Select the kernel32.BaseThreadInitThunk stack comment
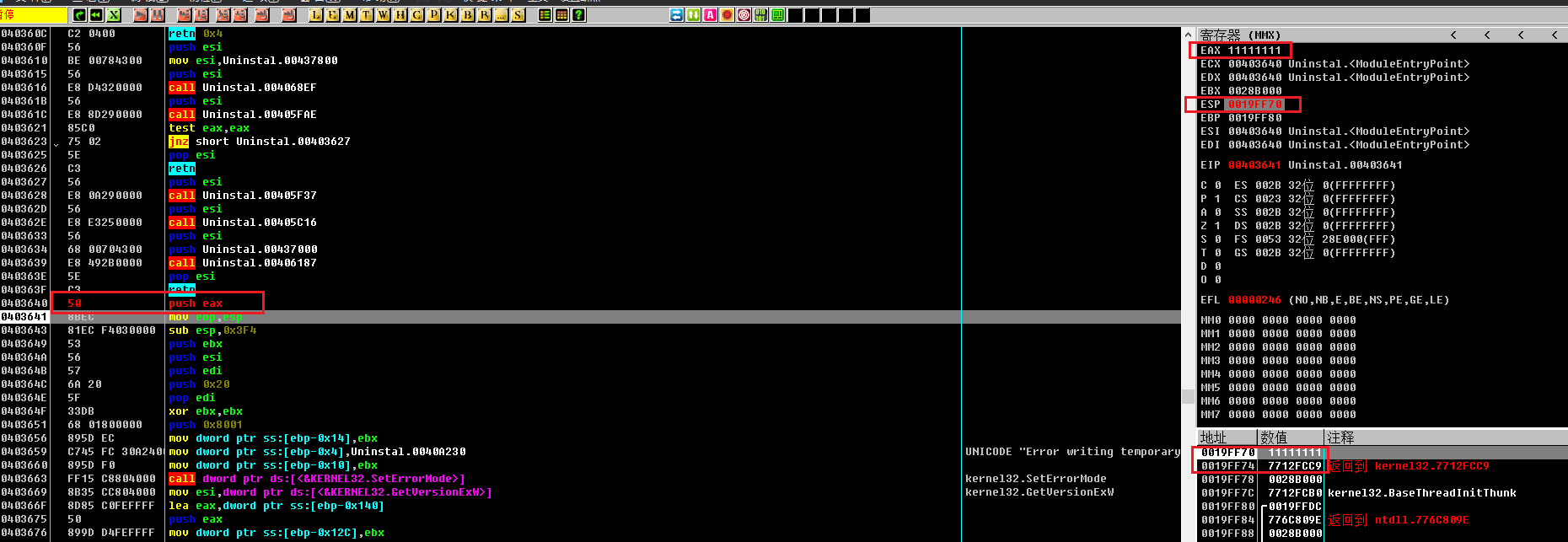 [x=1421, y=493]
